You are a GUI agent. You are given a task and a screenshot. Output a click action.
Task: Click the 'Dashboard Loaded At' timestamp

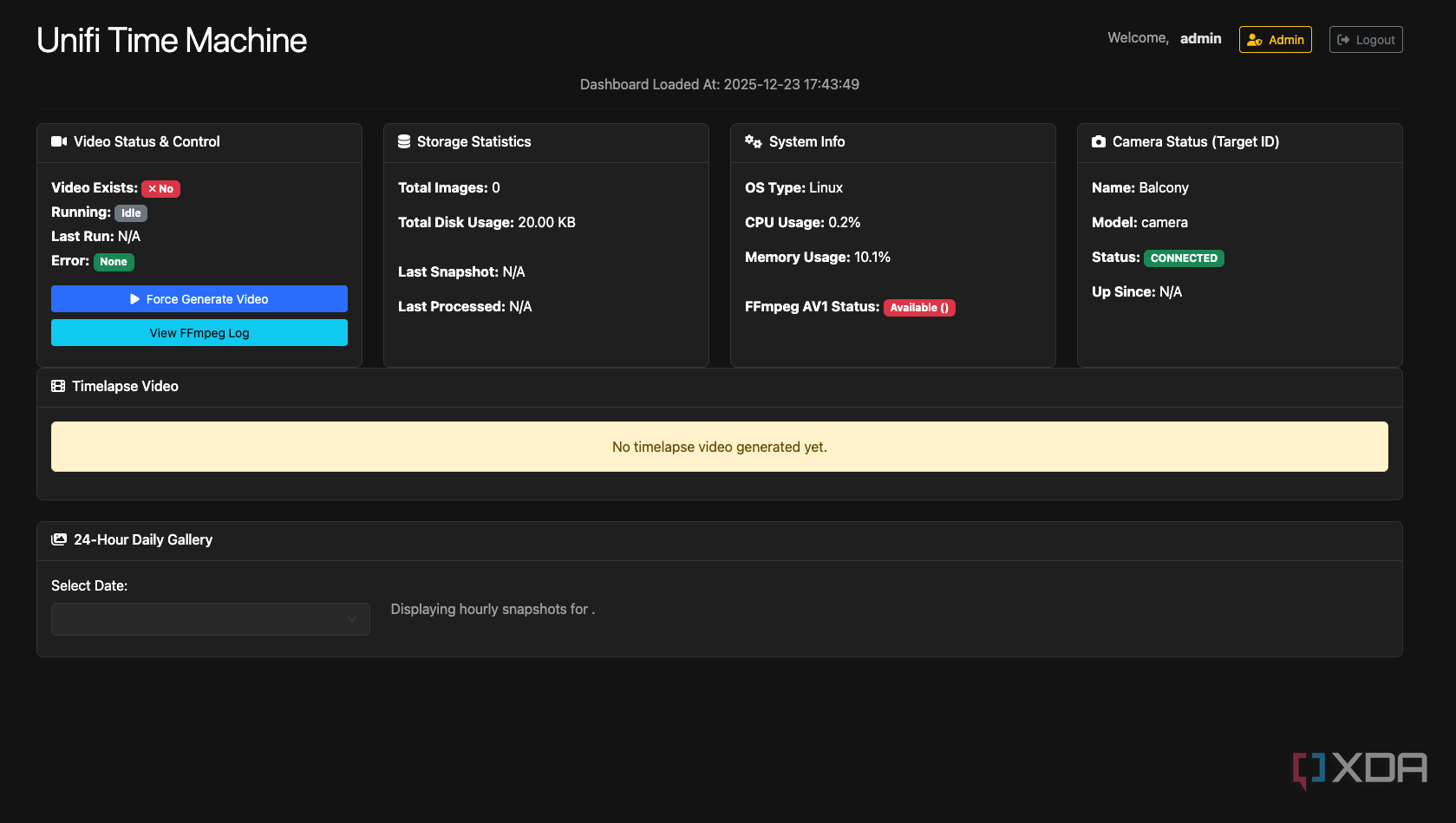tap(720, 84)
